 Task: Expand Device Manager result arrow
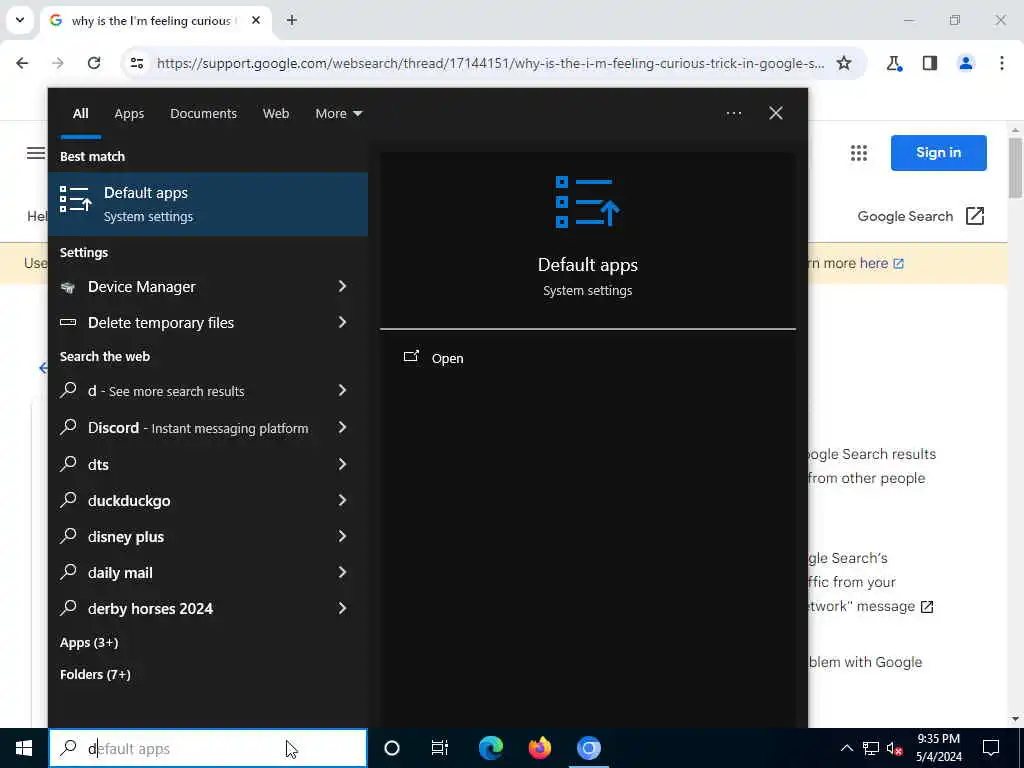[x=342, y=286]
